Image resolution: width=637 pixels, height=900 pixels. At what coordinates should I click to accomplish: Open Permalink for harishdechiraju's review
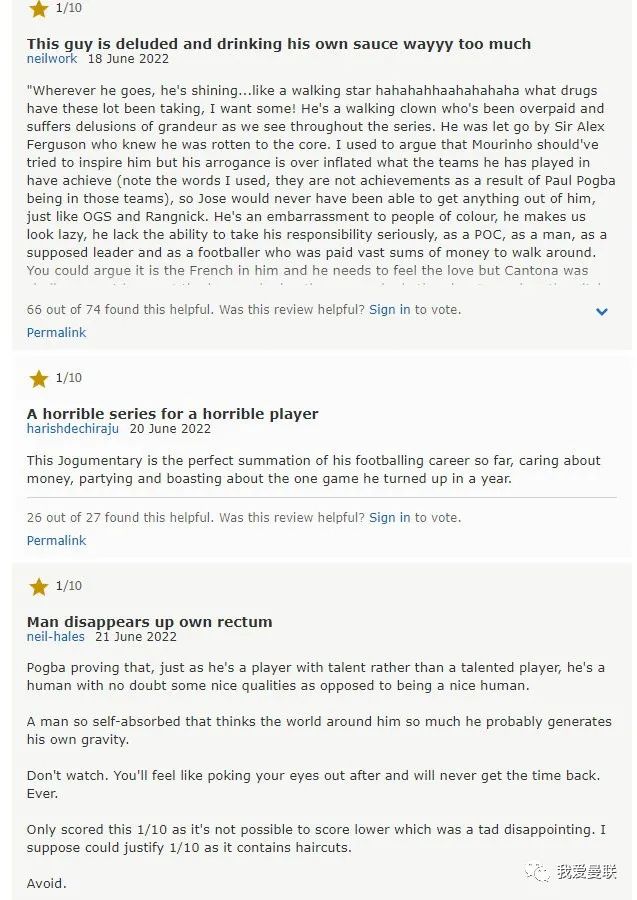coord(56,540)
